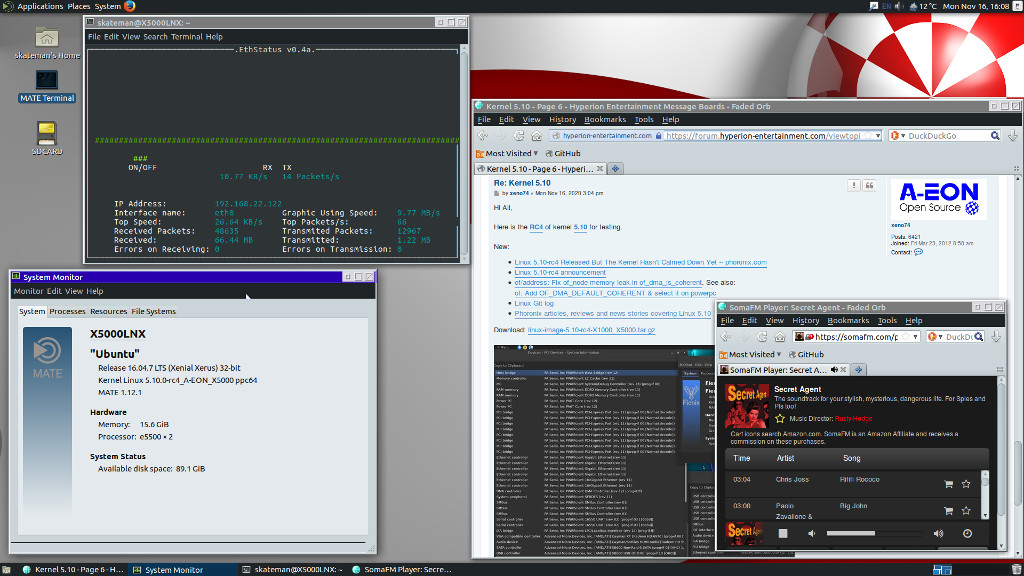This screenshot has height=576, width=1024.
Task: Click DuckDuckGo search magnifier in forum window
Action: tap(995, 136)
